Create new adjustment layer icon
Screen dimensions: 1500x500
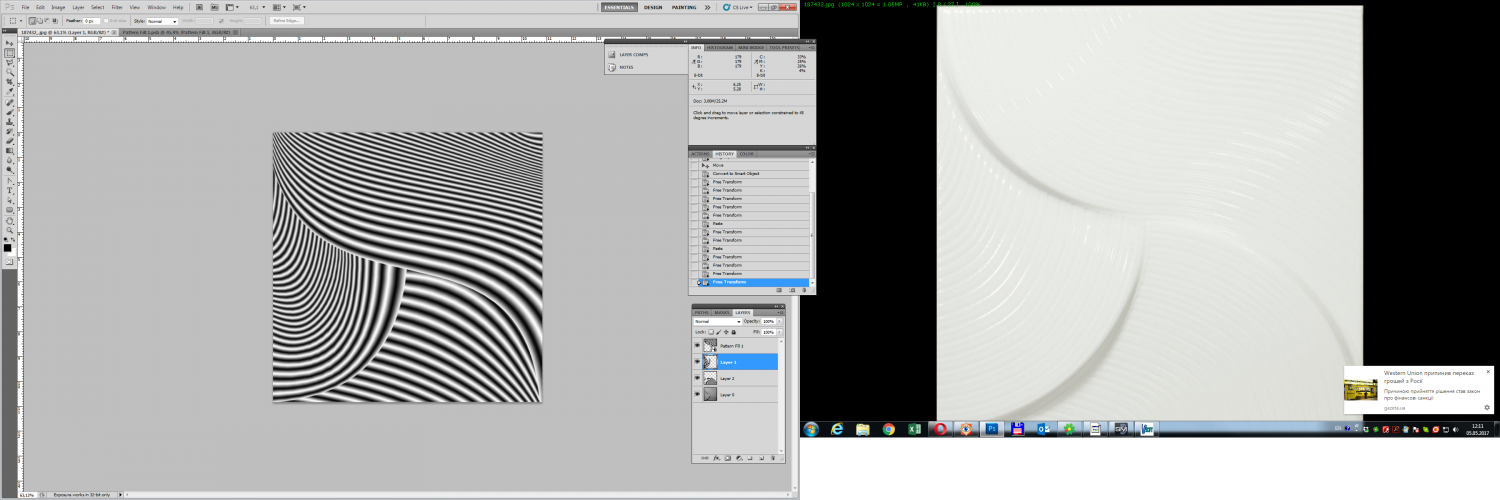pos(739,458)
